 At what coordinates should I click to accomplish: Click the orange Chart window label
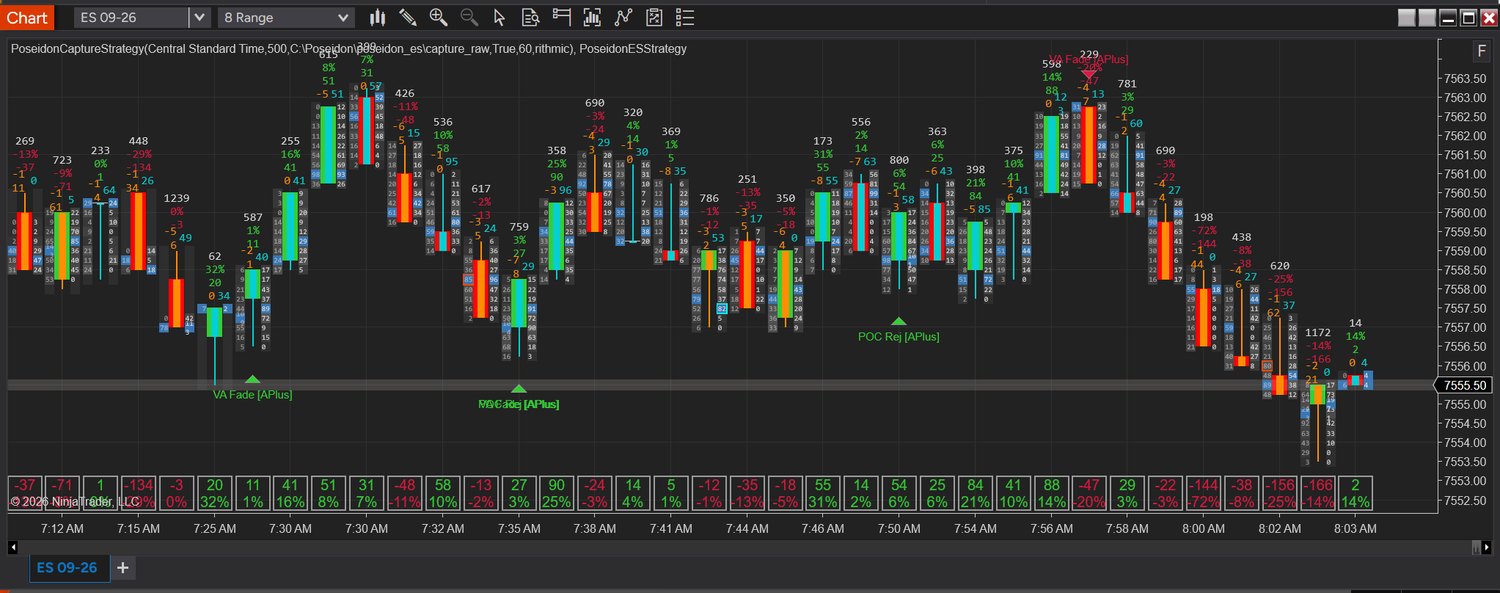(x=27, y=17)
